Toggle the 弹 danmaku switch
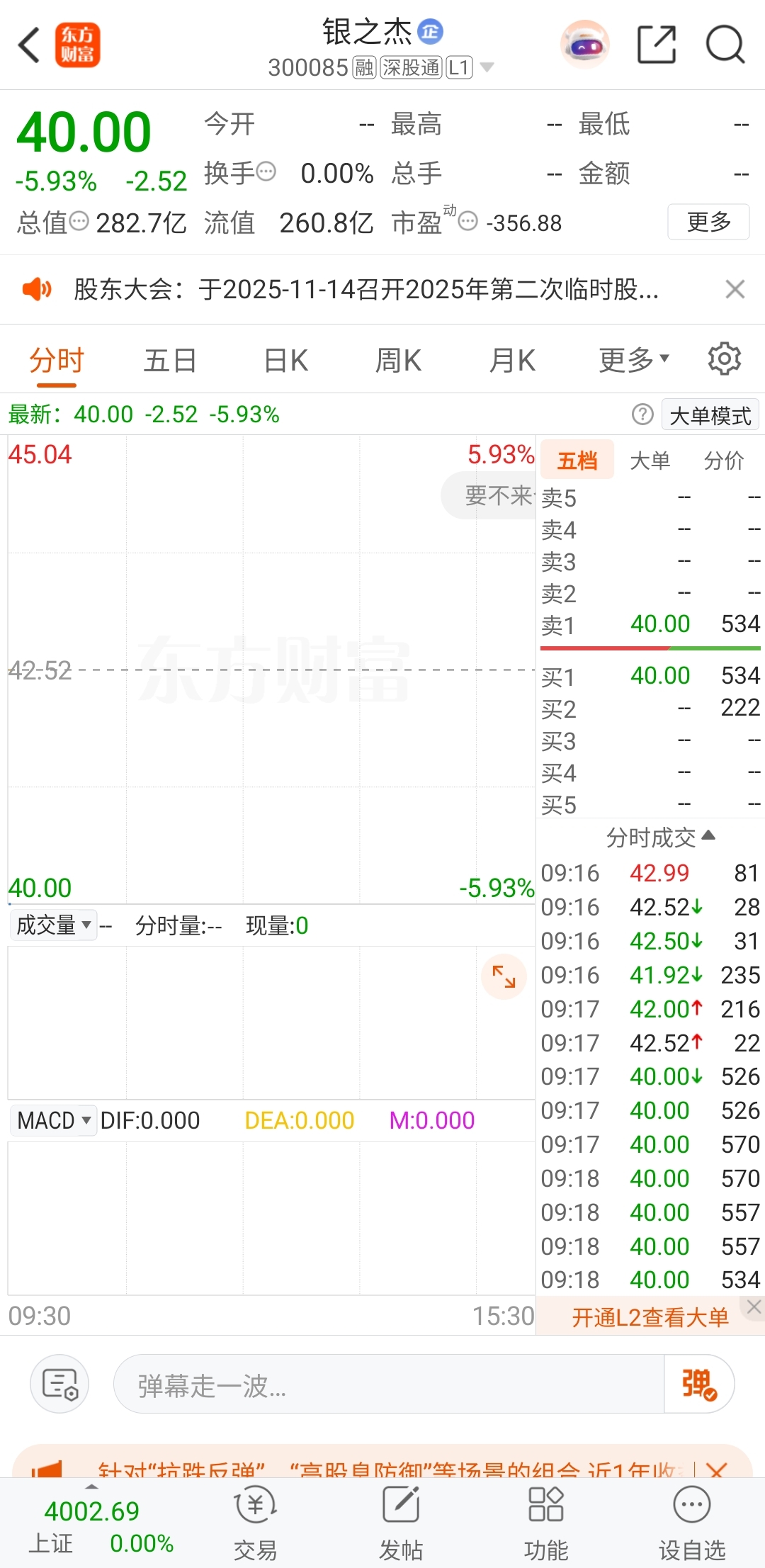Screen dimensions: 765x1568 [x=698, y=1384]
